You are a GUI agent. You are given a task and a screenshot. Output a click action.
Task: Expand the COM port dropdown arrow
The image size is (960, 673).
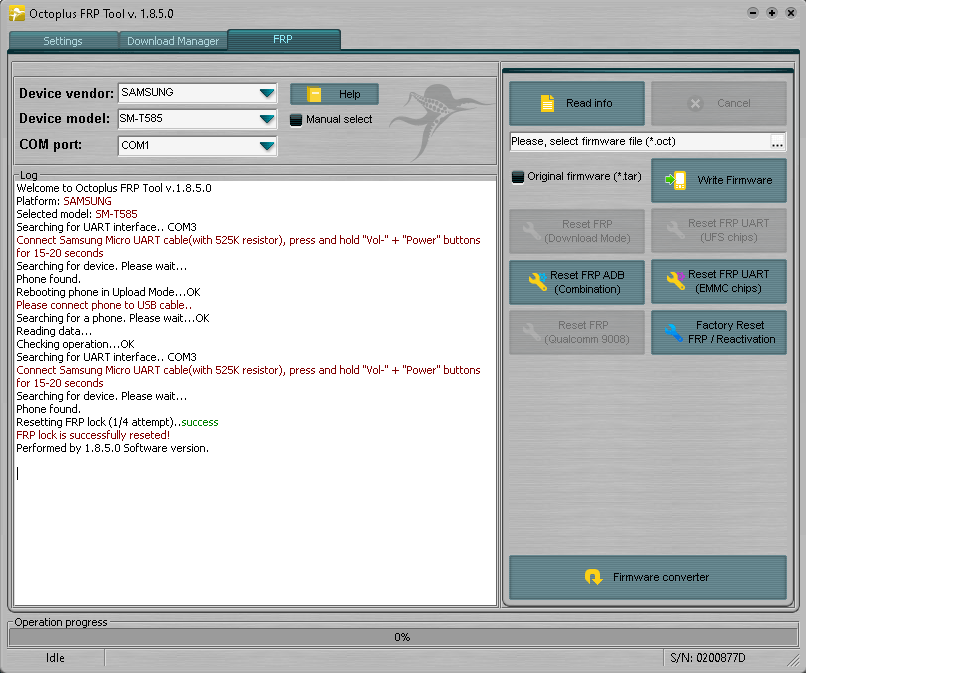pos(266,146)
